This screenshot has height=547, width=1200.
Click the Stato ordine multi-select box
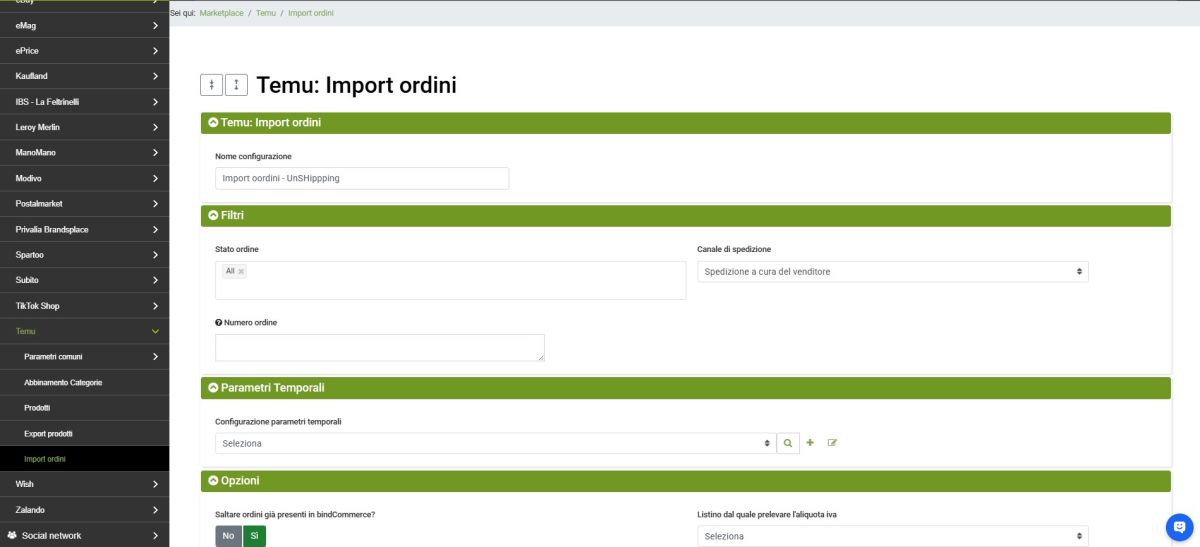click(450, 280)
